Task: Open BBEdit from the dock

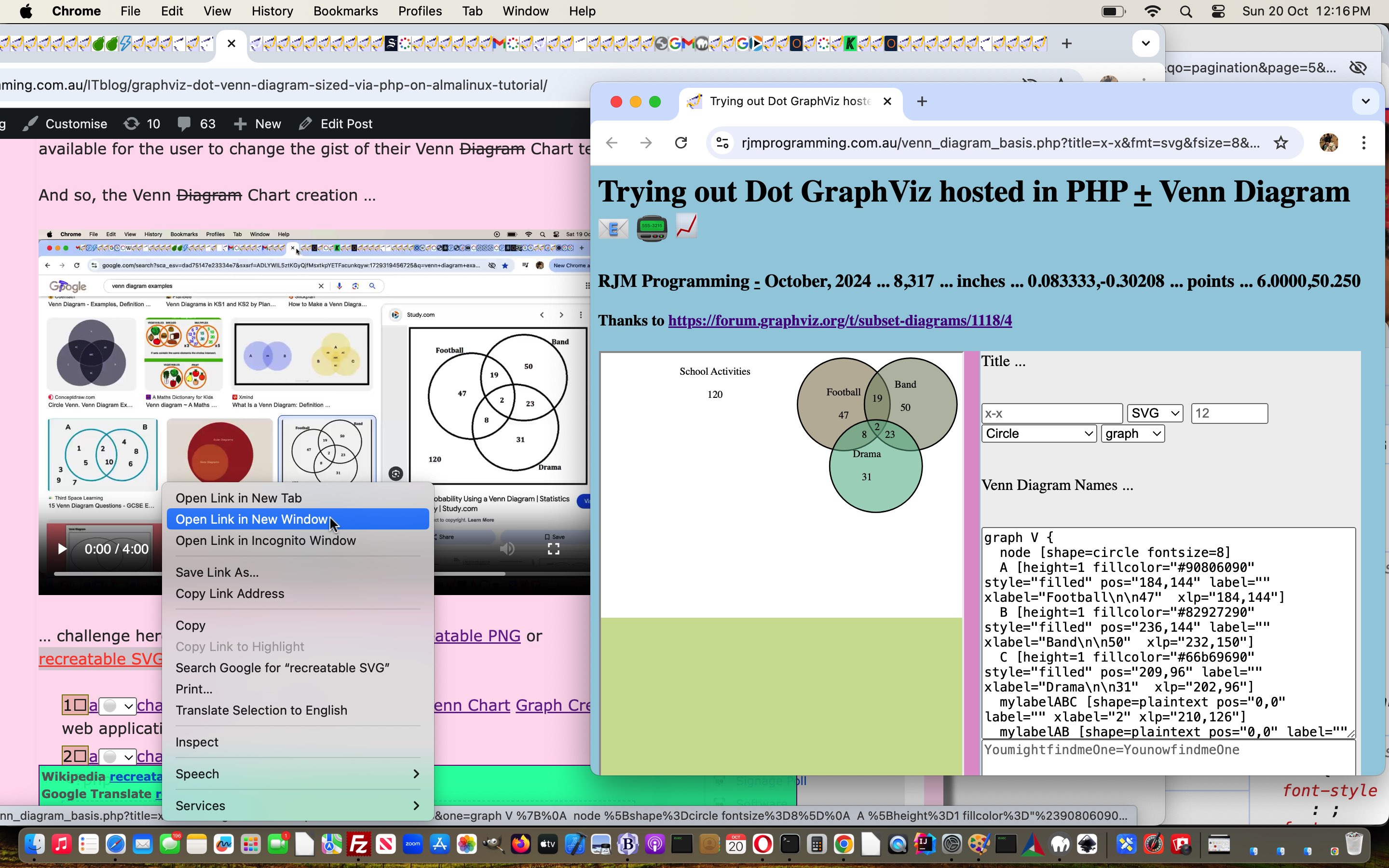Action: (x=628, y=844)
